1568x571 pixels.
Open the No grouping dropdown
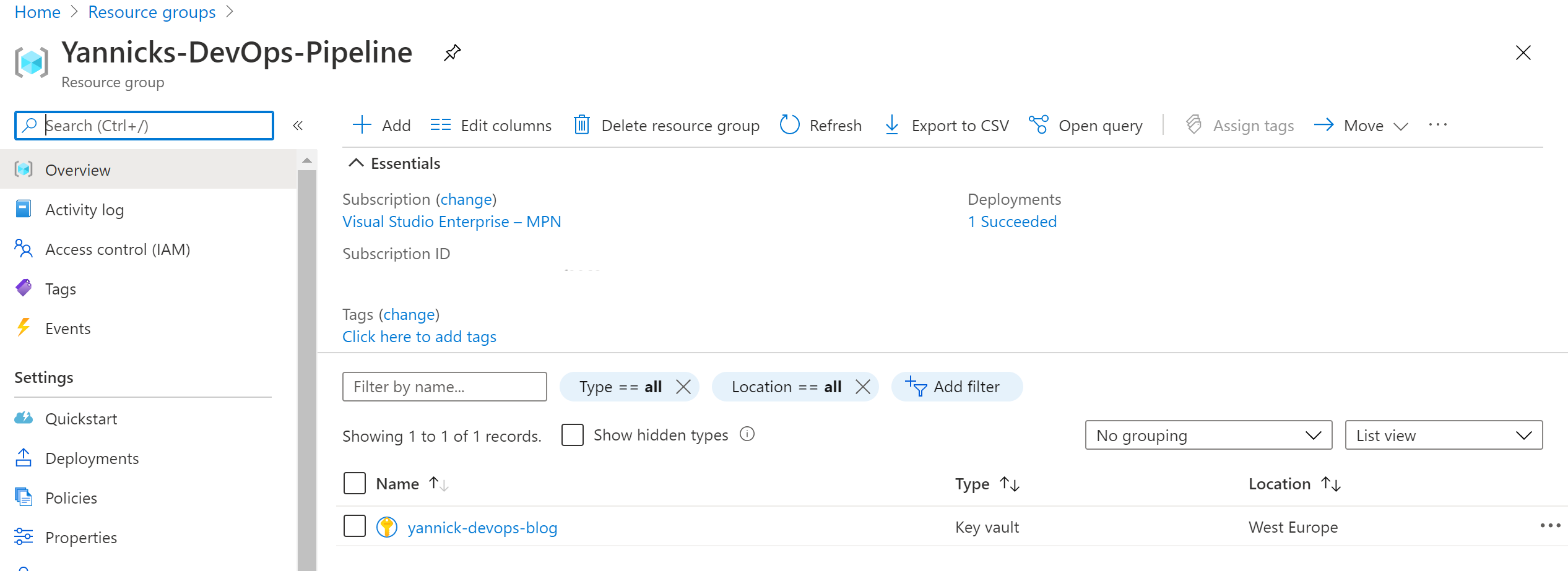(x=1208, y=436)
